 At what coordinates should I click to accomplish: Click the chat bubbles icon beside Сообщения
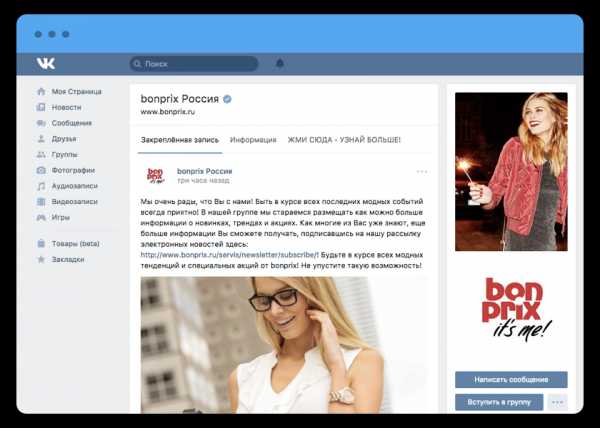point(41,123)
